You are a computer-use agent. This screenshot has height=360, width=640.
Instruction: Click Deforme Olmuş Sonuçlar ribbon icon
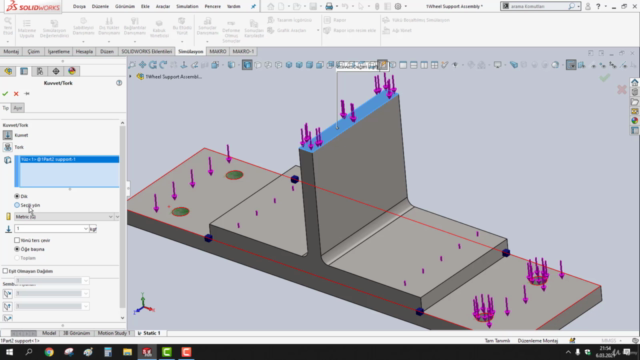(x=231, y=31)
